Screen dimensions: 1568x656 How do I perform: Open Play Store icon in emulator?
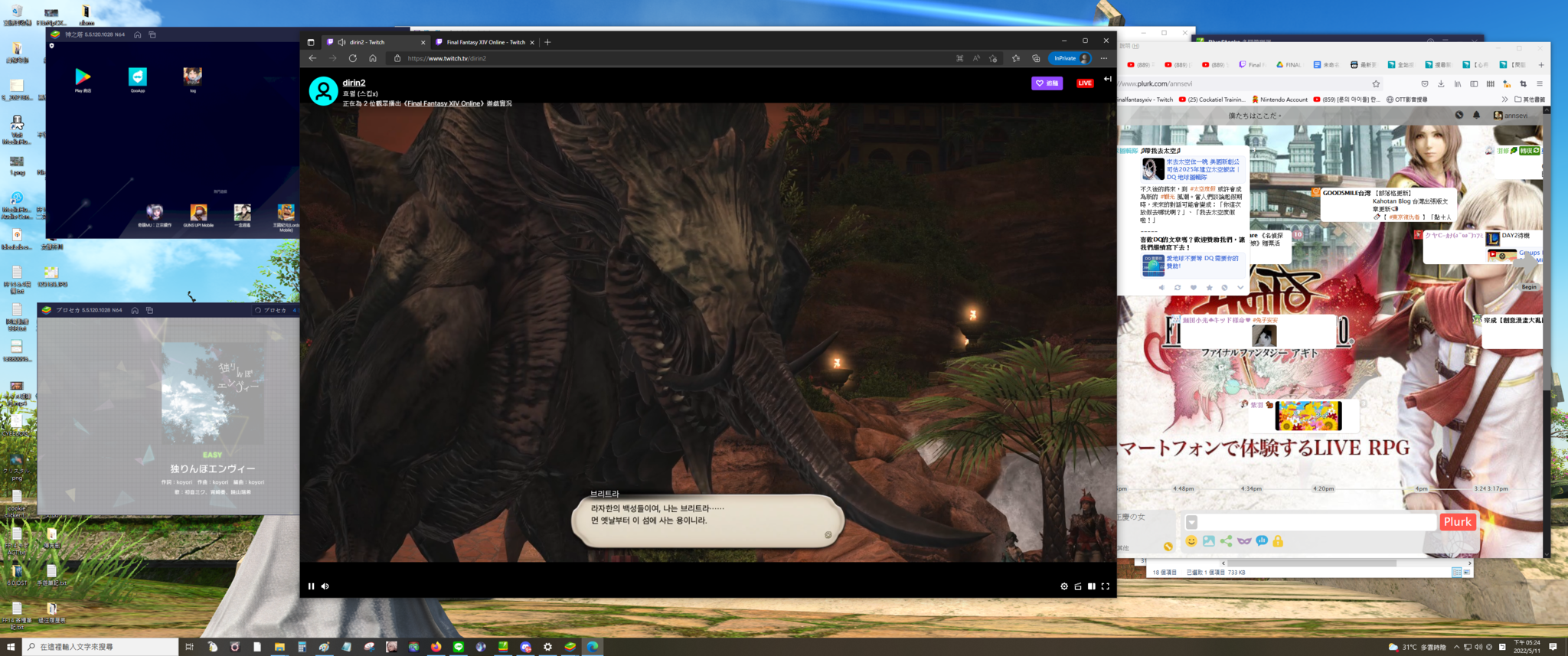pyautogui.click(x=83, y=78)
